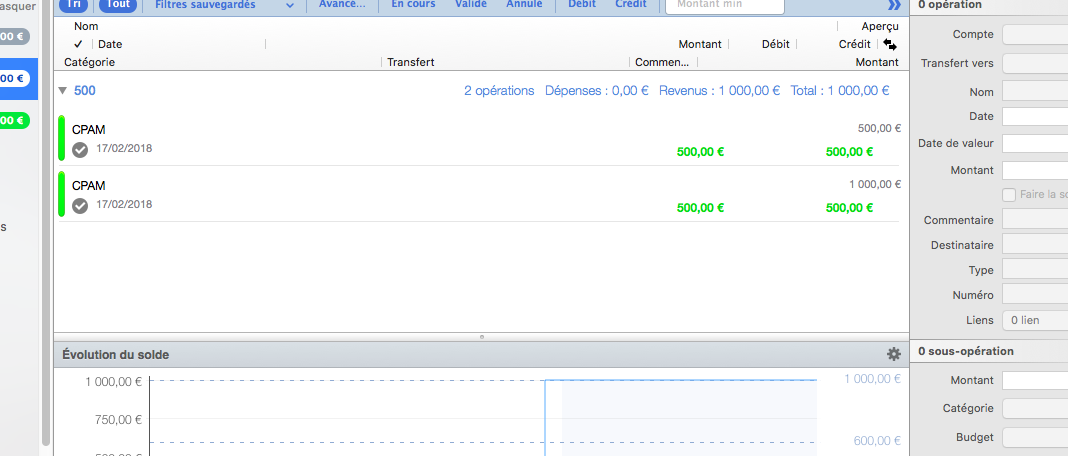Sort by the Nom column header

tap(87, 27)
